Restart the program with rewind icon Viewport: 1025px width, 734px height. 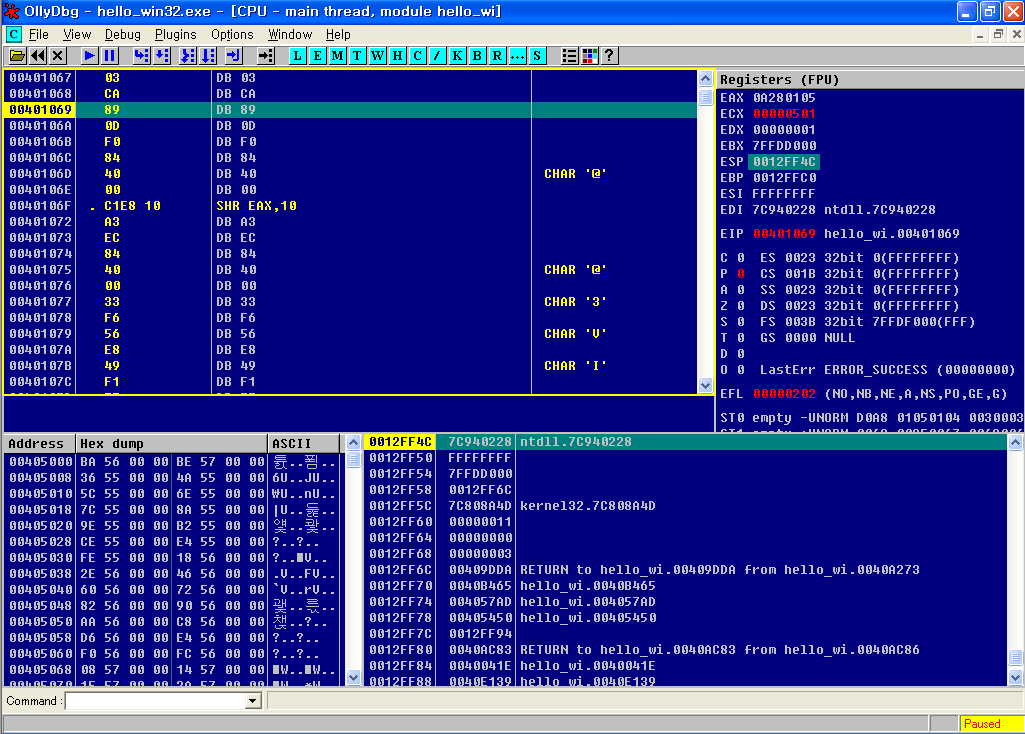(37, 56)
